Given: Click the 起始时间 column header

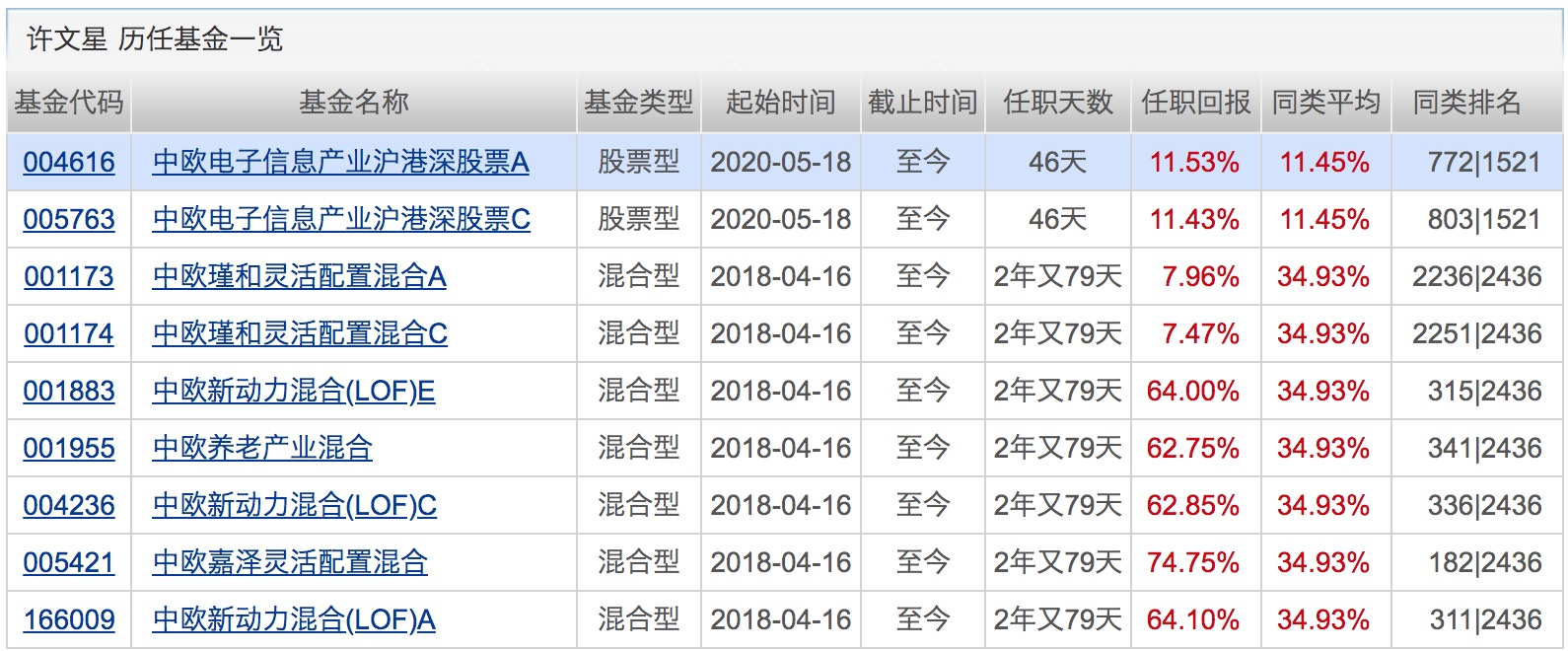Looking at the screenshot, I should coord(781,102).
